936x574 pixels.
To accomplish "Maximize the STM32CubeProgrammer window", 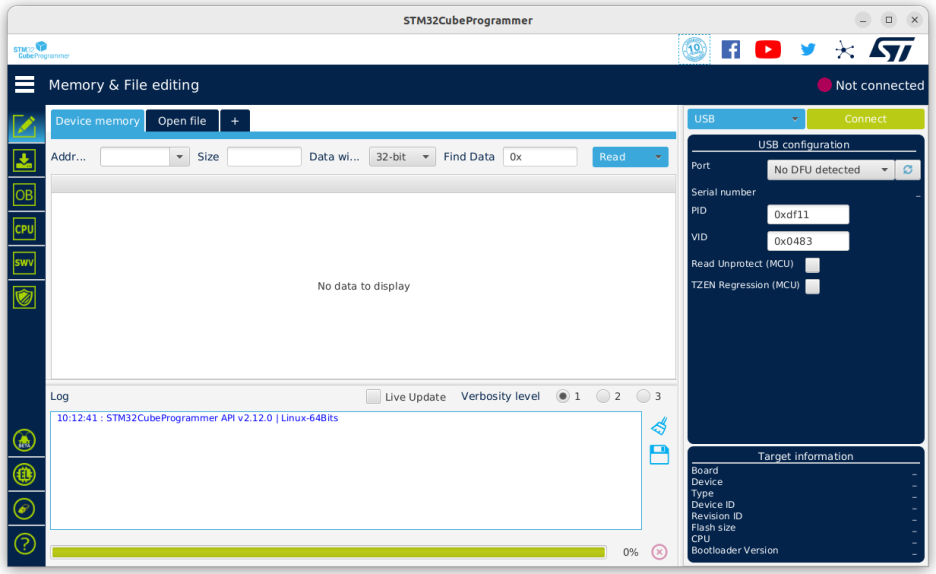I will pos(888,20).
